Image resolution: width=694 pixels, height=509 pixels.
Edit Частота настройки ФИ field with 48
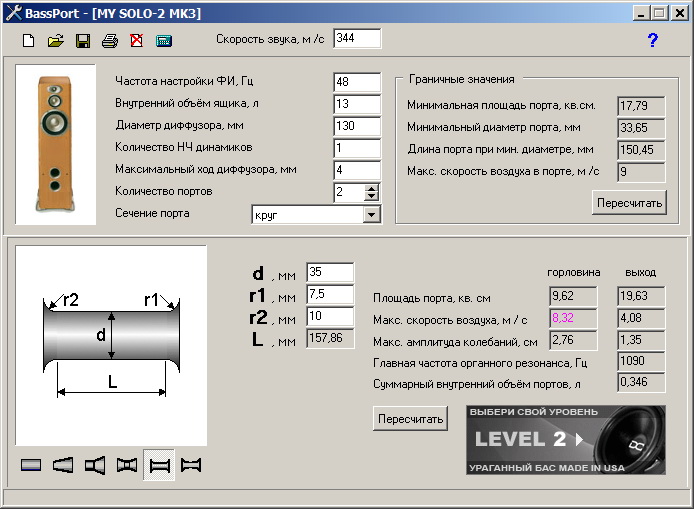(x=357, y=82)
